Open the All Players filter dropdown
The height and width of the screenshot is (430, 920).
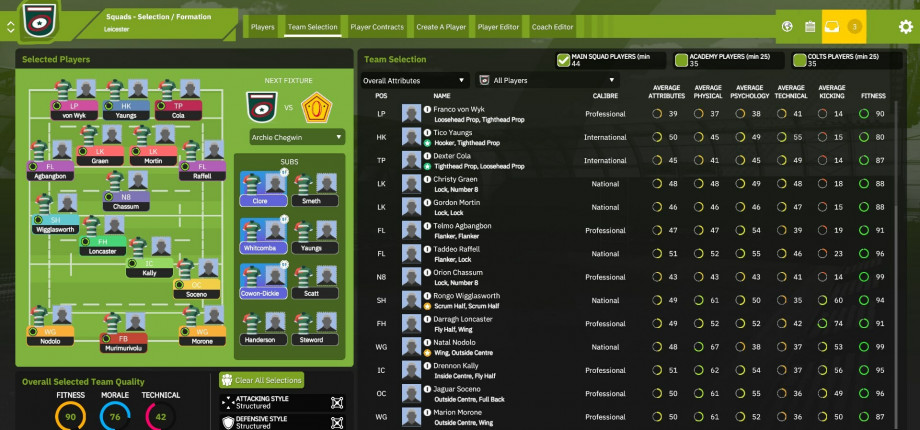click(547, 80)
